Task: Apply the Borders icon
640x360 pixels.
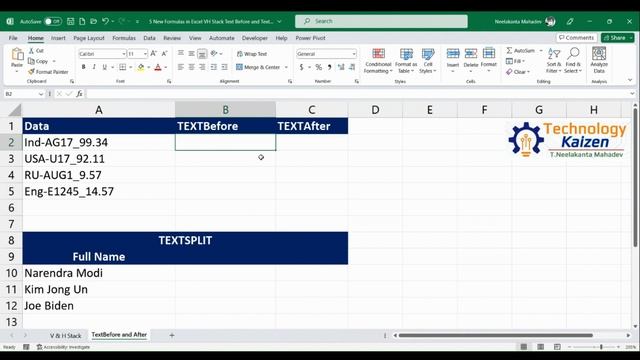Action: [x=122, y=67]
